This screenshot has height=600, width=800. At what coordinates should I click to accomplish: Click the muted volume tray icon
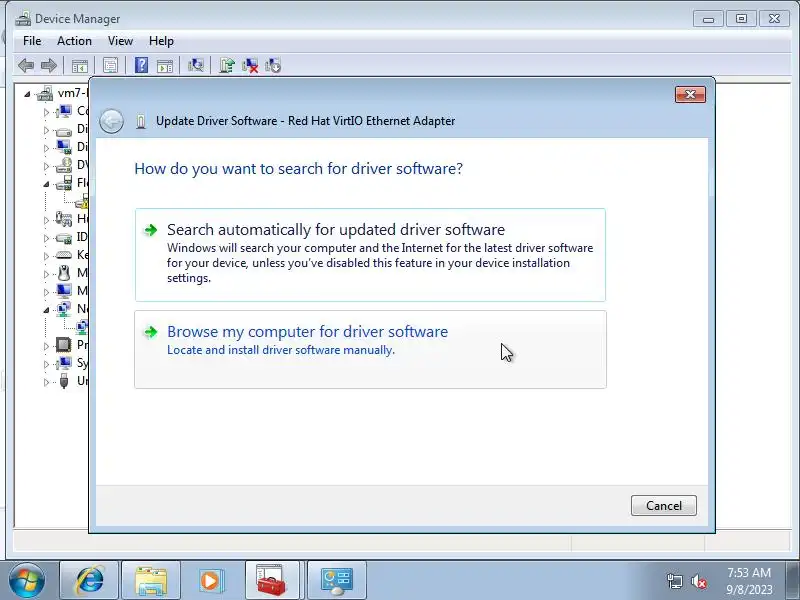[x=698, y=581]
